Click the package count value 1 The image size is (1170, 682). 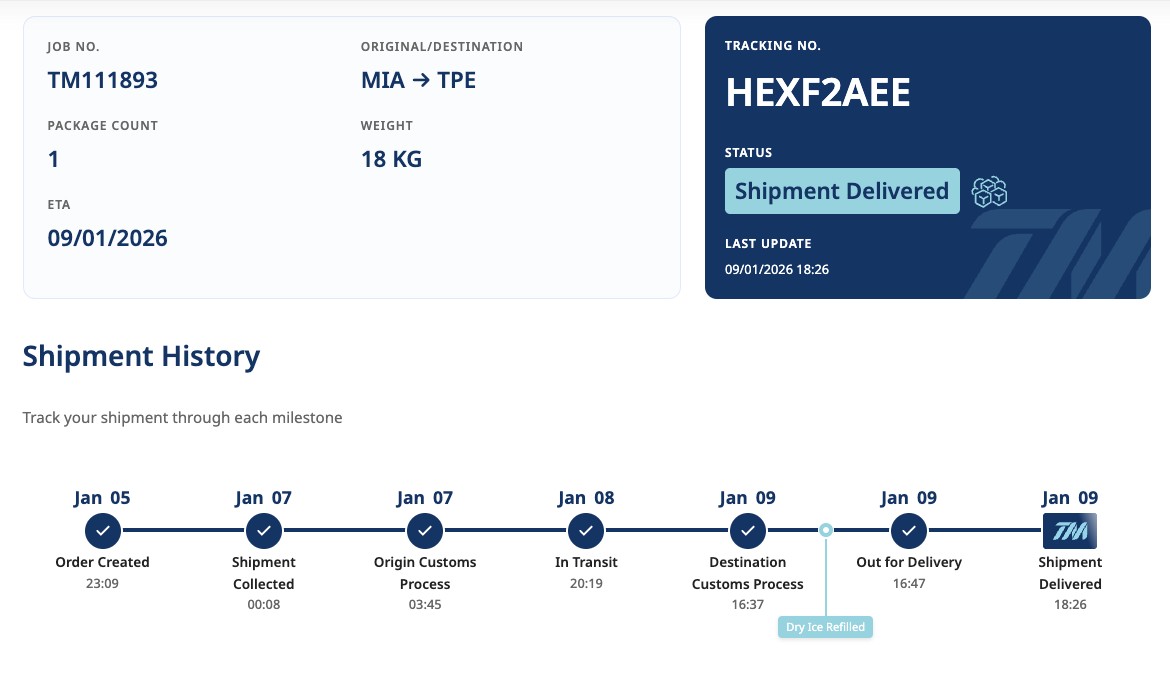[54, 159]
